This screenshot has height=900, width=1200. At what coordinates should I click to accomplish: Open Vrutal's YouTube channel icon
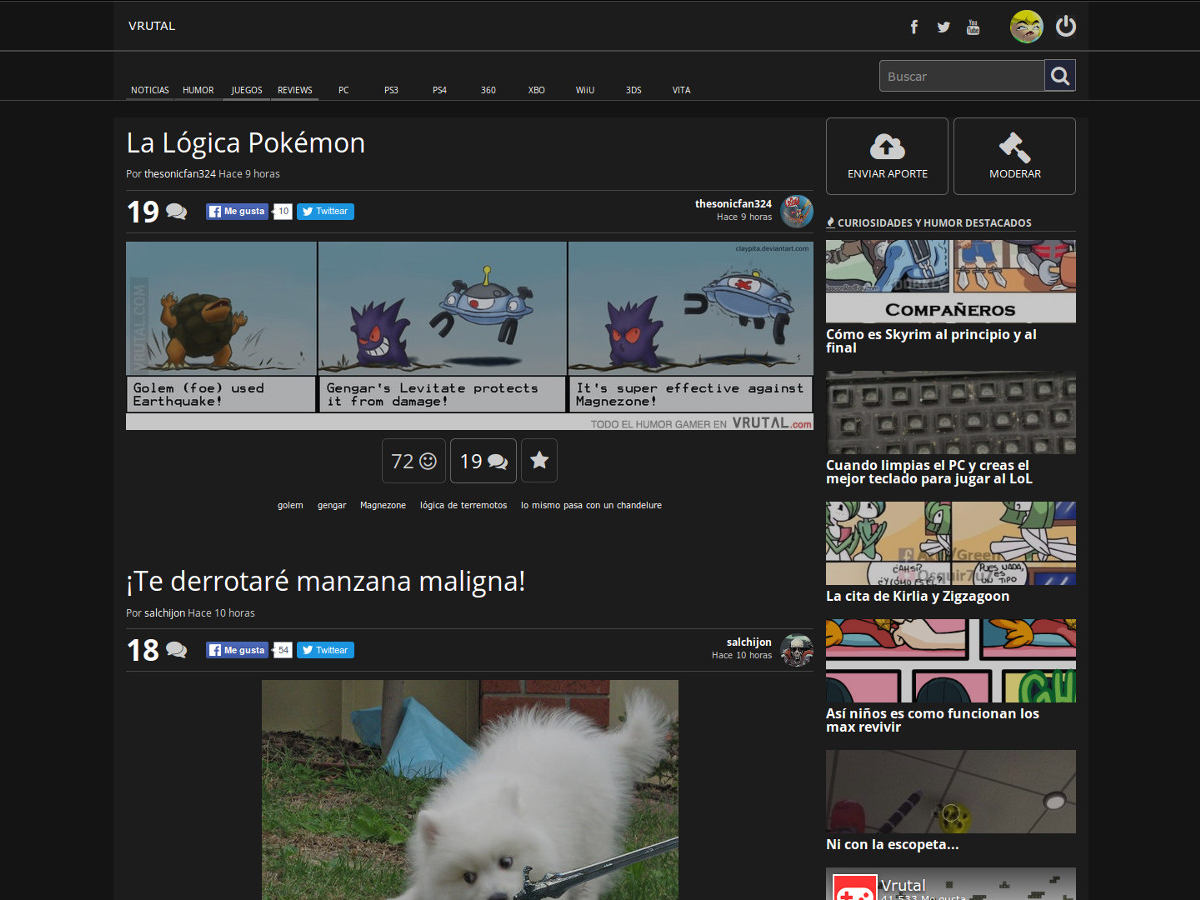pos(973,27)
